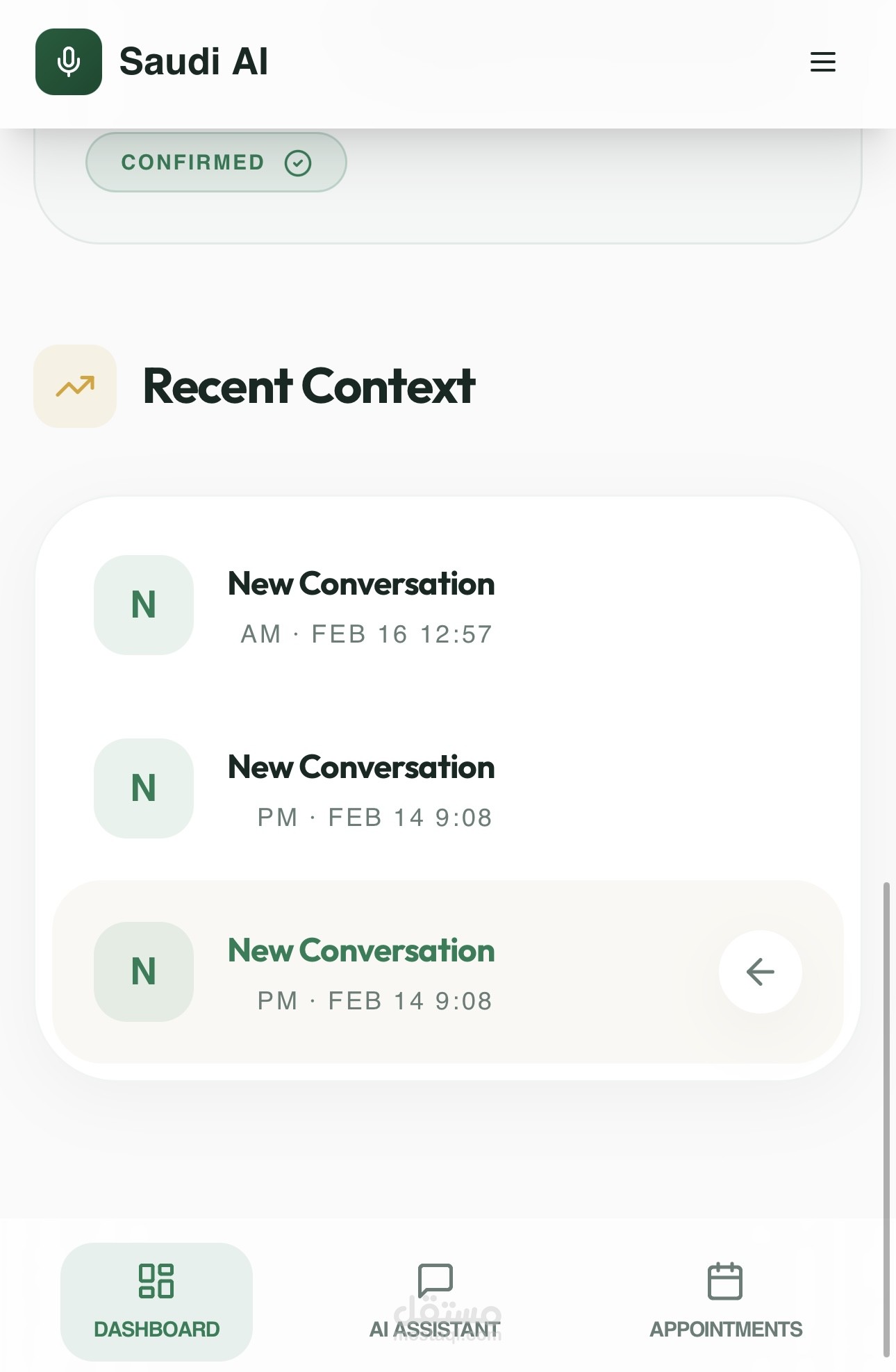Click the checkmark circle in CONFIRMED badge
The height and width of the screenshot is (1372, 896).
(298, 163)
